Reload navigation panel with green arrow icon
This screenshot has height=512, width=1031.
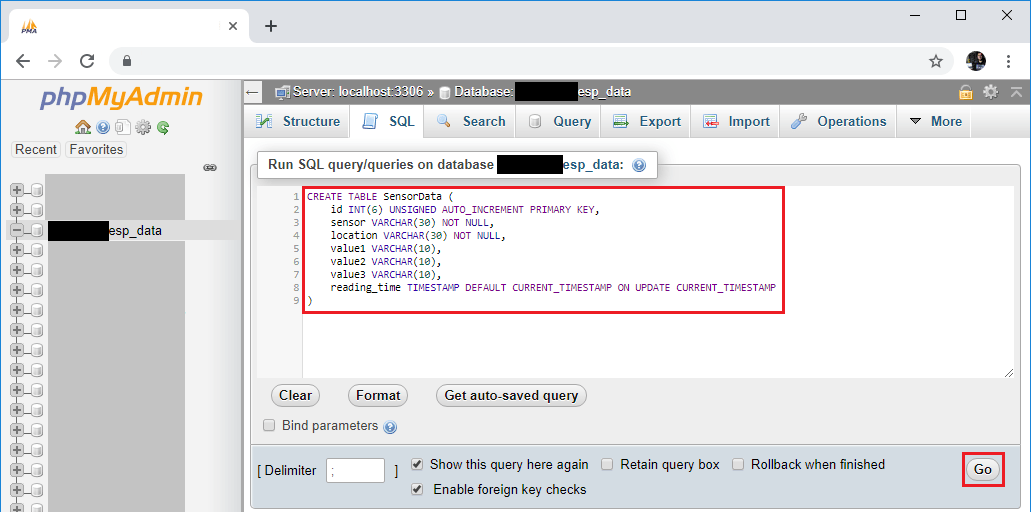pyautogui.click(x=163, y=128)
